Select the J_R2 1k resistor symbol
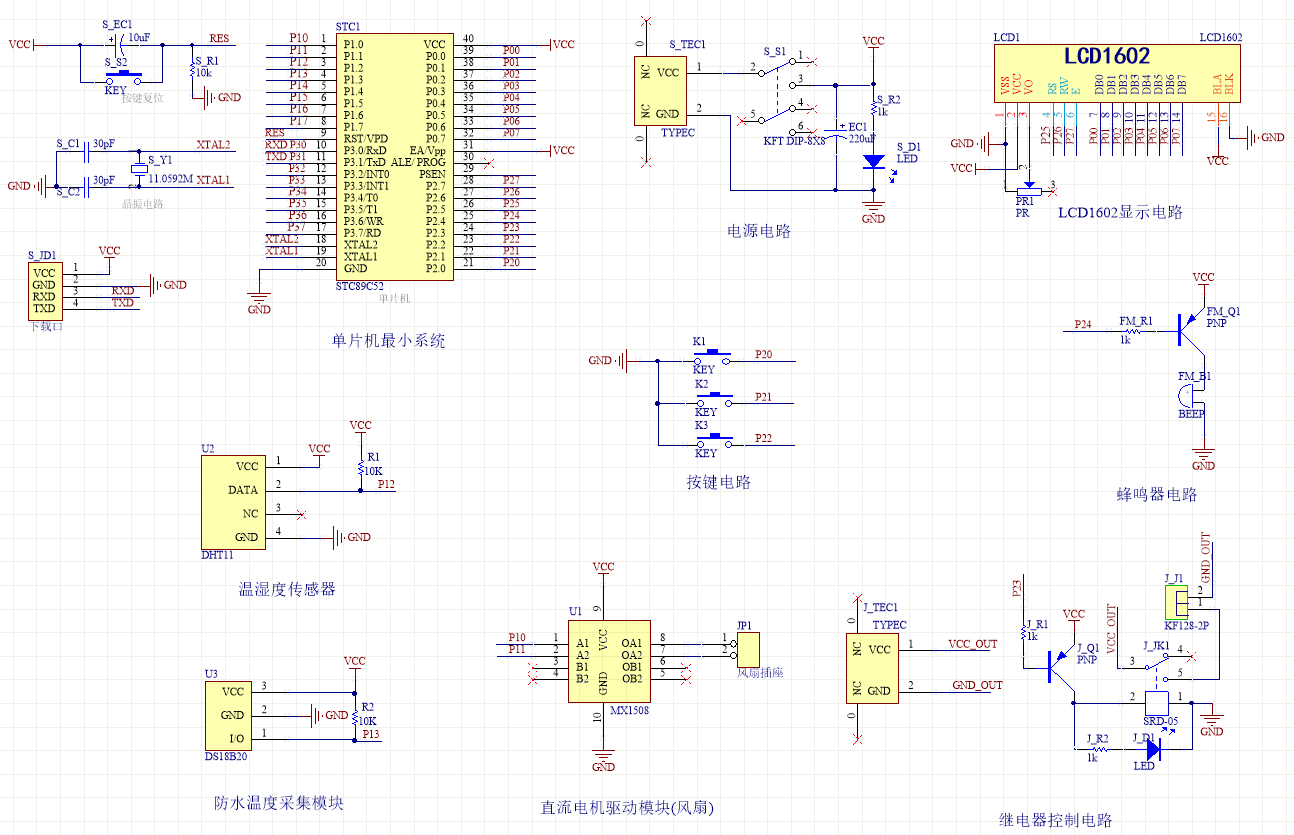The height and width of the screenshot is (835, 1294). 1099,748
